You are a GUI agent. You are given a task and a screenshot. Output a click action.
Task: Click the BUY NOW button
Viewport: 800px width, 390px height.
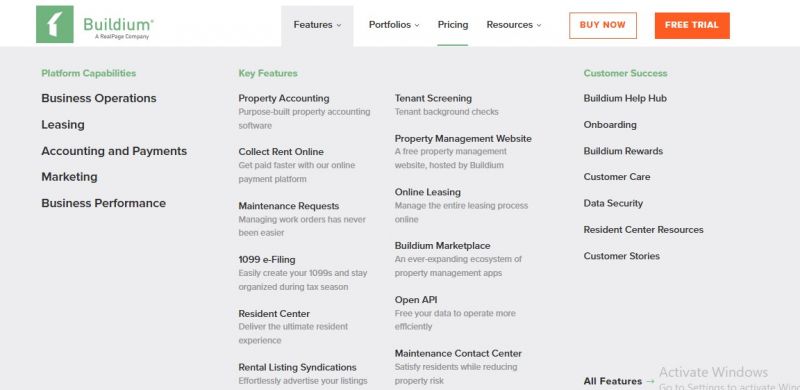(x=603, y=25)
